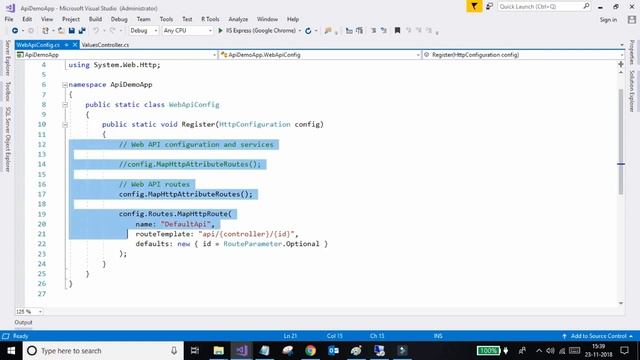Screen dimensions: 640x360
Task: Open the Solution Explorer side tab
Action: point(632,91)
